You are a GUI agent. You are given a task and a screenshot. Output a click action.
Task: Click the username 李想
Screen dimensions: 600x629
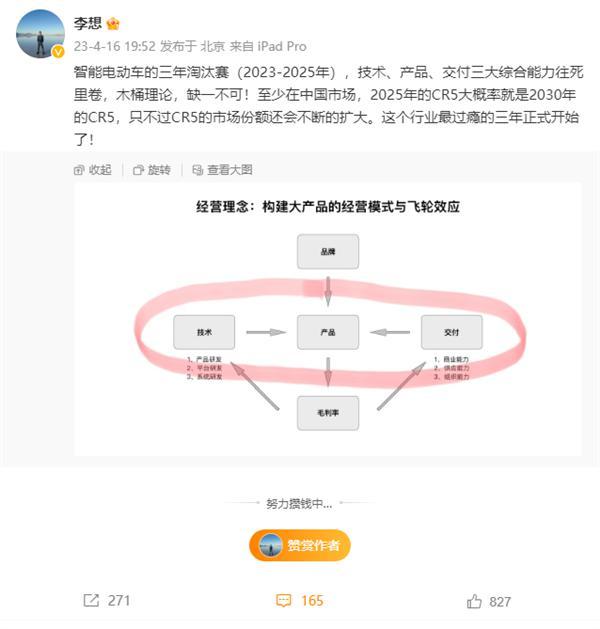[87, 23]
